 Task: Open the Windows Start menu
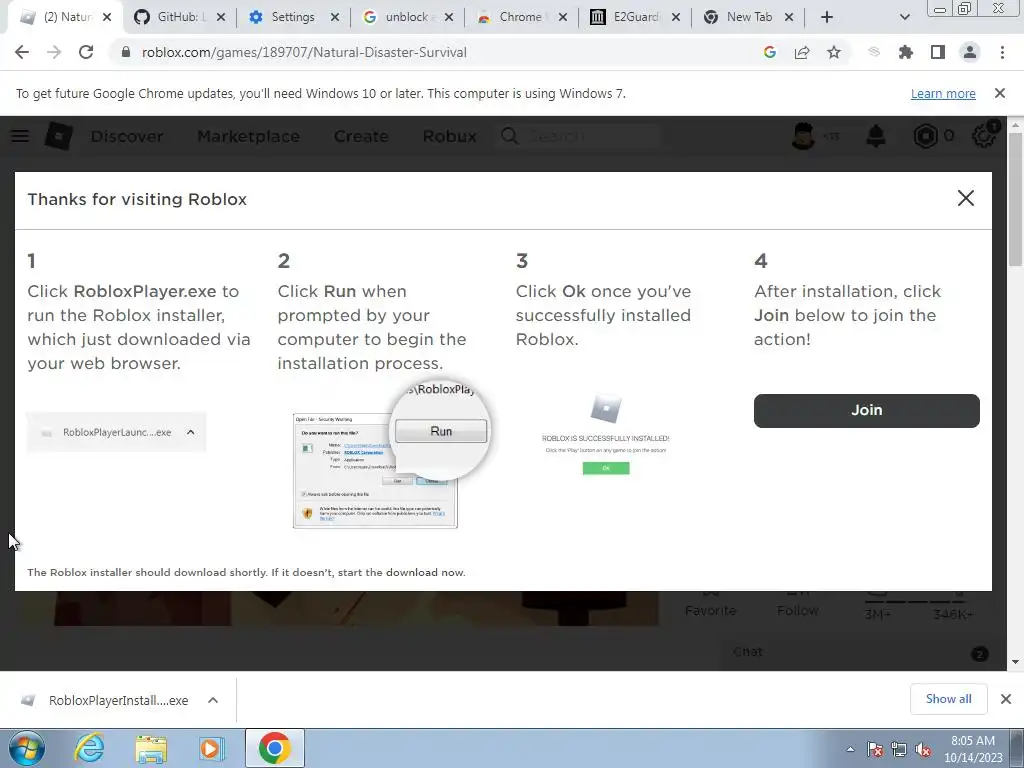point(27,748)
